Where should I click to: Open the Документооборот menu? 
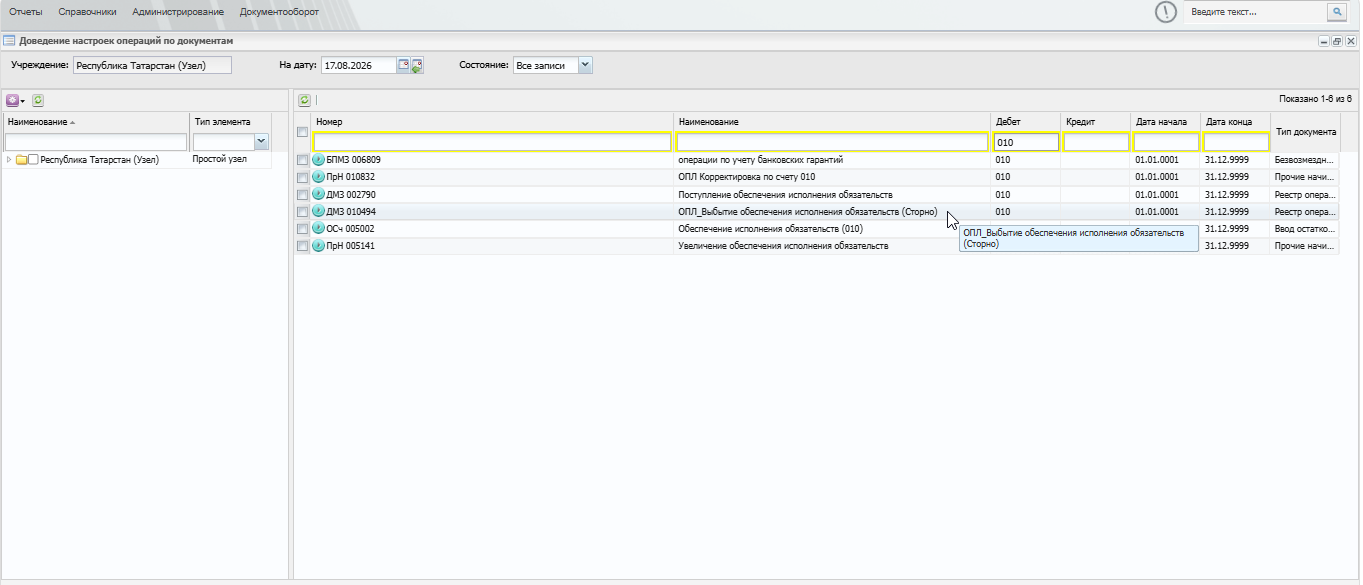[x=279, y=12]
